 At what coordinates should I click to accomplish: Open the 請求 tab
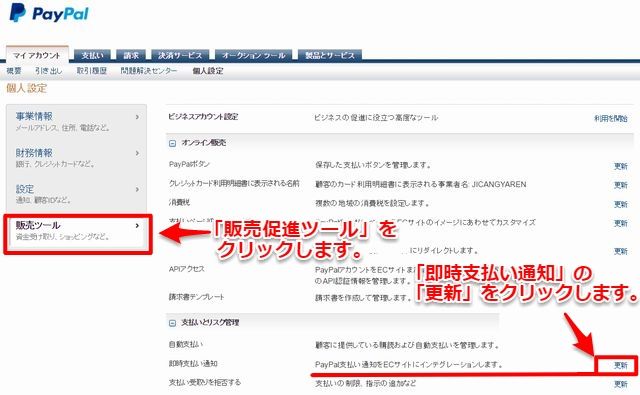[x=131, y=55]
